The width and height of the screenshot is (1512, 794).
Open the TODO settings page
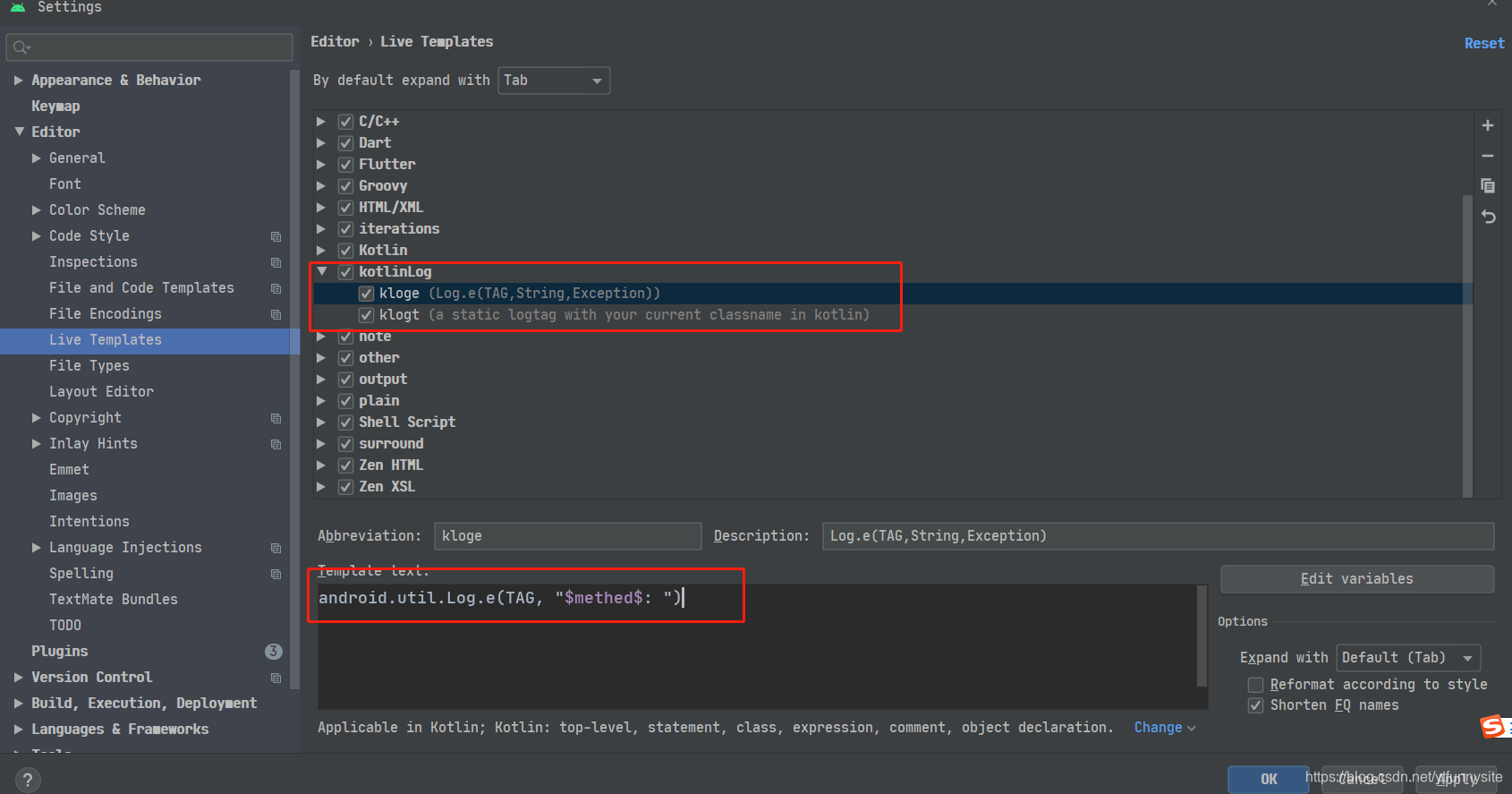[65, 626]
